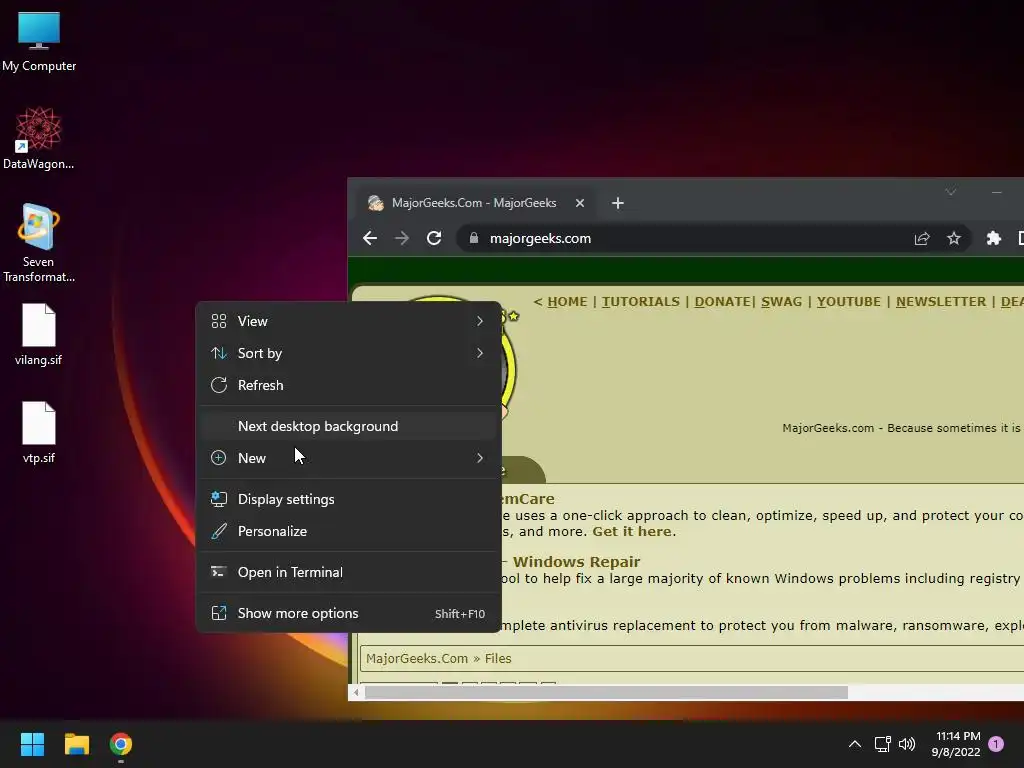Click Chrome's horizontal scrollbar thumb
1024x768 pixels.
point(606,692)
